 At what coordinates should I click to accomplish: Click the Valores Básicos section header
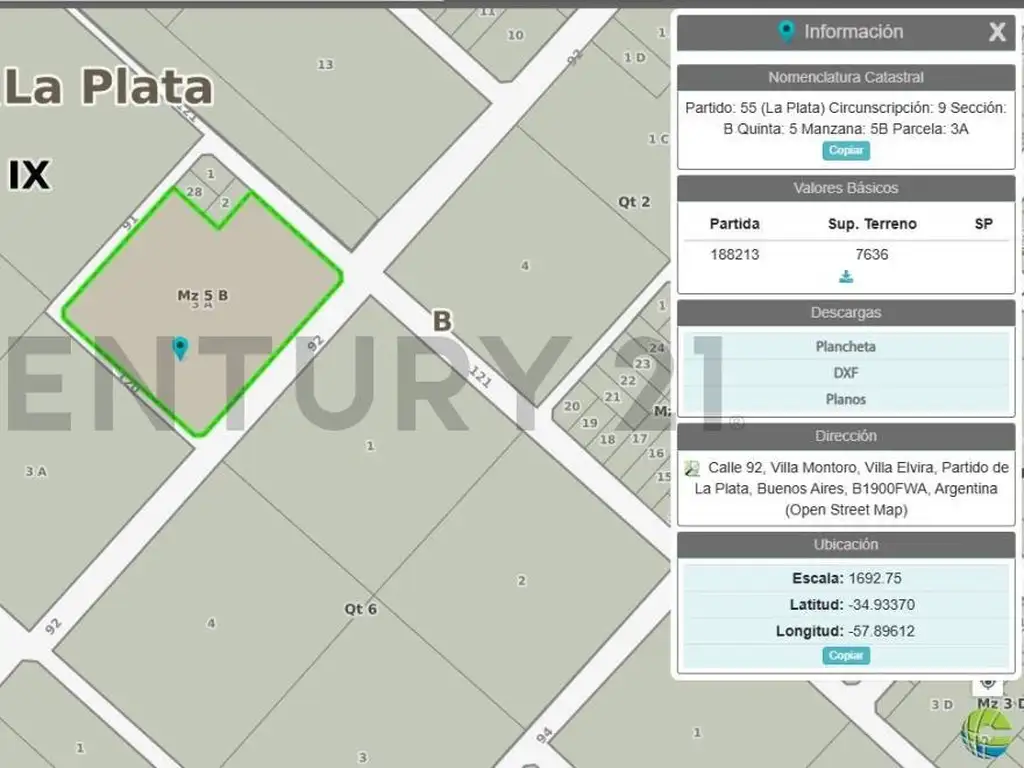[846, 188]
